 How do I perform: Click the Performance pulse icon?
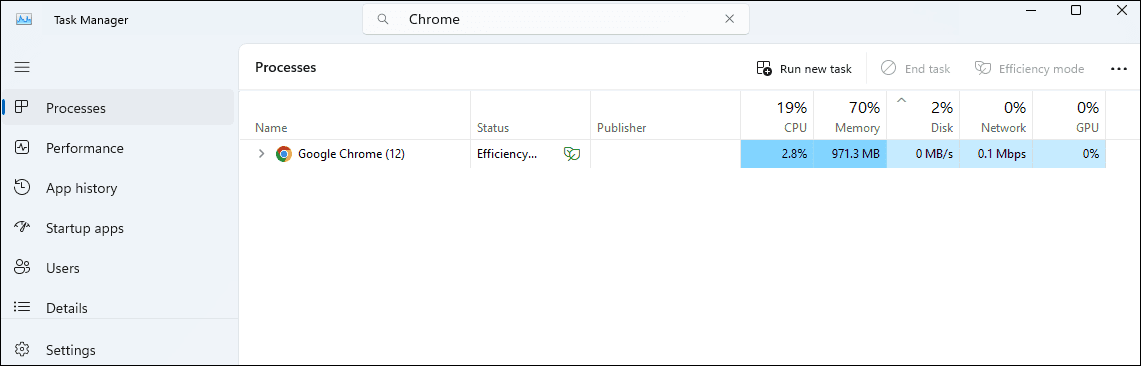pyautogui.click(x=22, y=147)
